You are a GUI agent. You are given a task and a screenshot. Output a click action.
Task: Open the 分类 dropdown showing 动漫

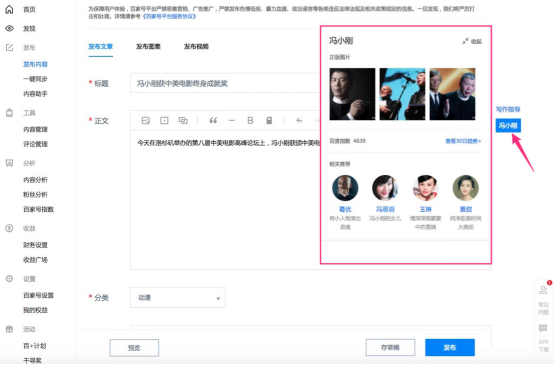click(178, 298)
